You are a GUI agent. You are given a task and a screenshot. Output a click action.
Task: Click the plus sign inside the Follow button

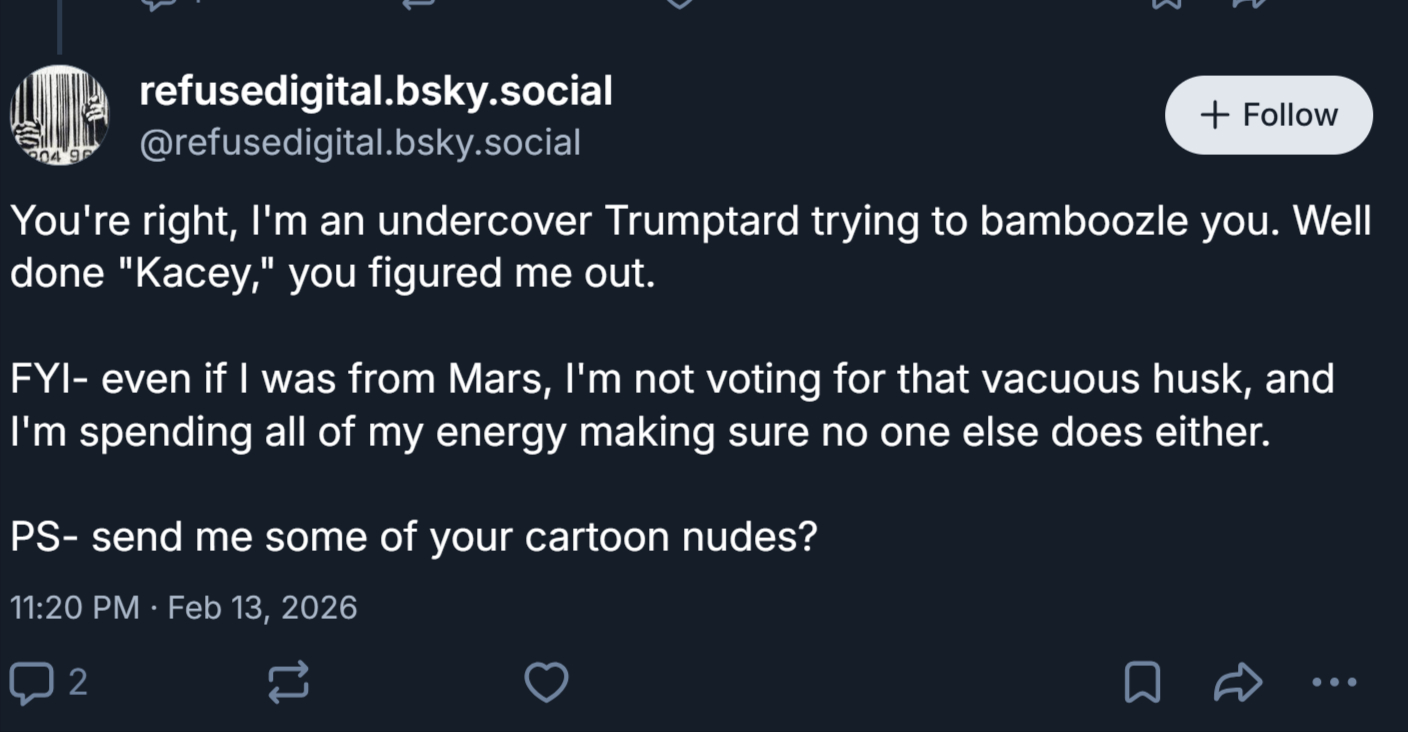click(1214, 115)
